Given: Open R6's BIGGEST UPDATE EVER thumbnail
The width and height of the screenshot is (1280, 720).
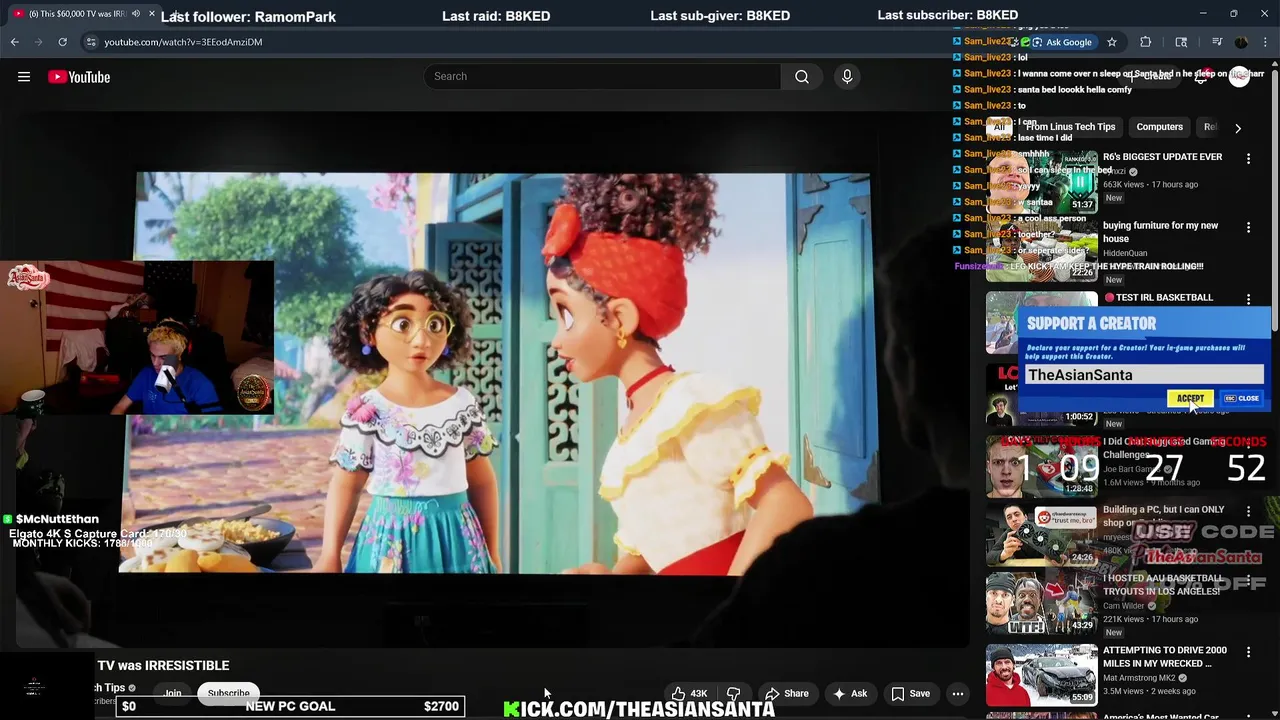Looking at the screenshot, I should (1042, 181).
